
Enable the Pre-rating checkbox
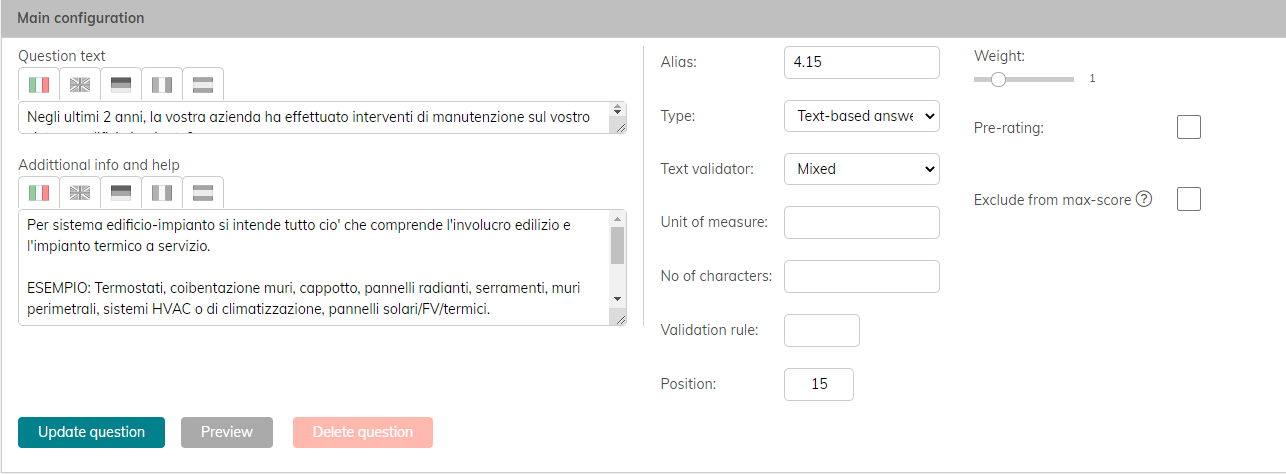(x=1189, y=127)
